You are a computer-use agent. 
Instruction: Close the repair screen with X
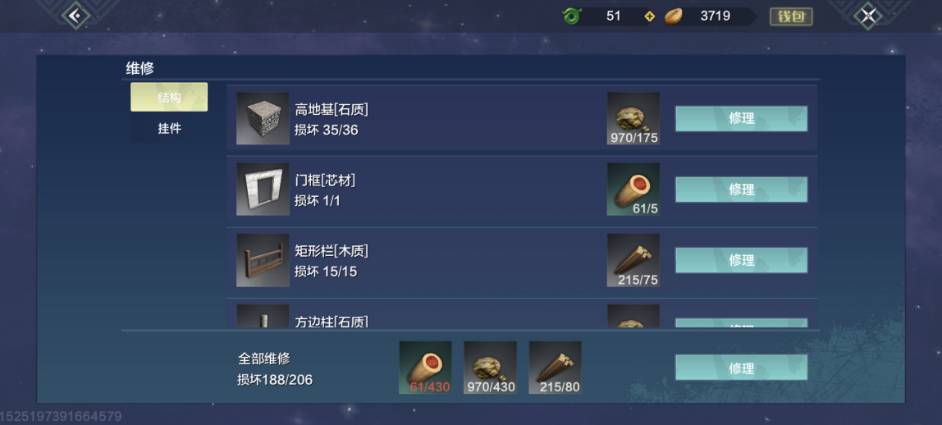click(x=868, y=16)
